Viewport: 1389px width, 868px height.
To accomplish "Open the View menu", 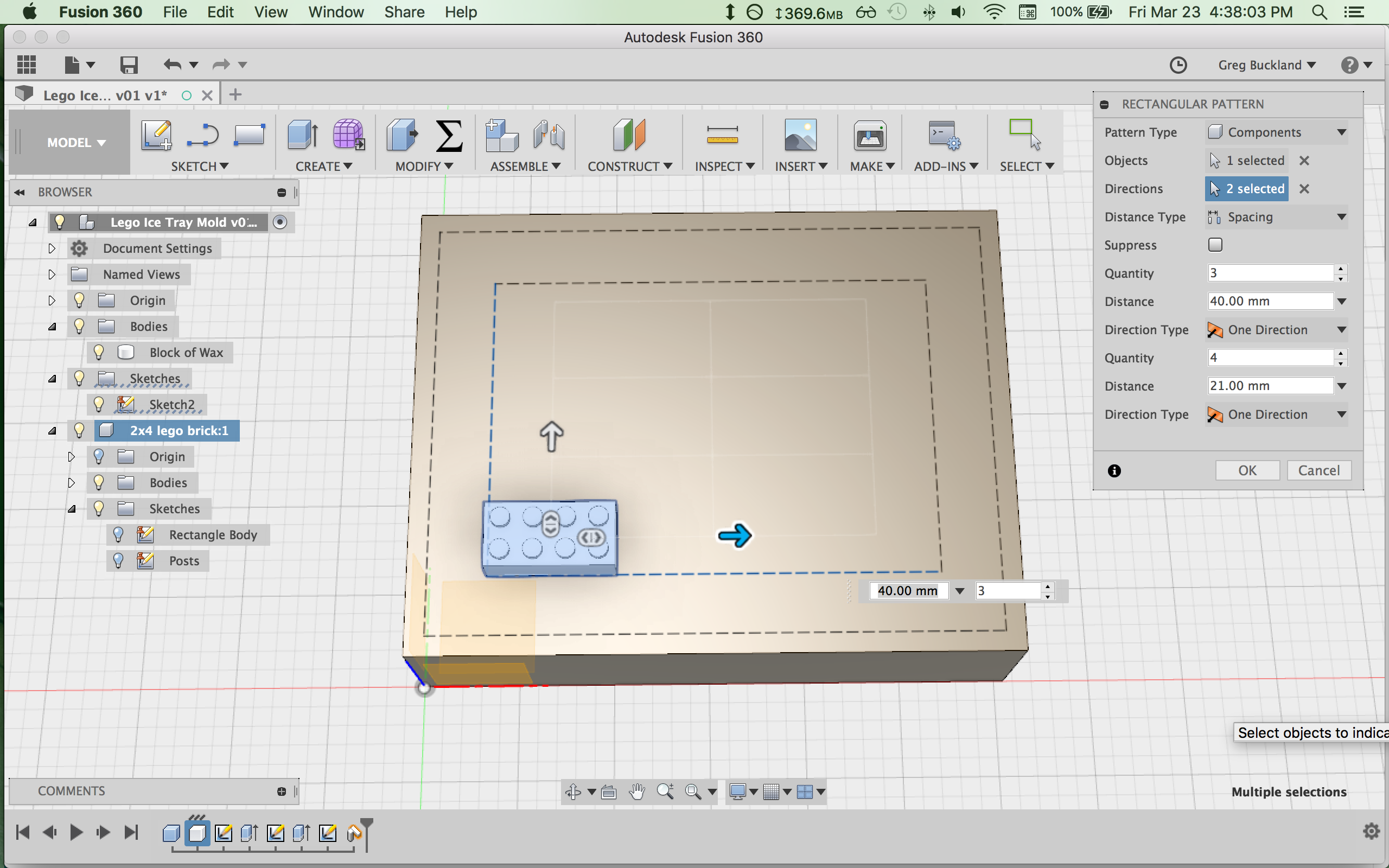I will pyautogui.click(x=270, y=12).
